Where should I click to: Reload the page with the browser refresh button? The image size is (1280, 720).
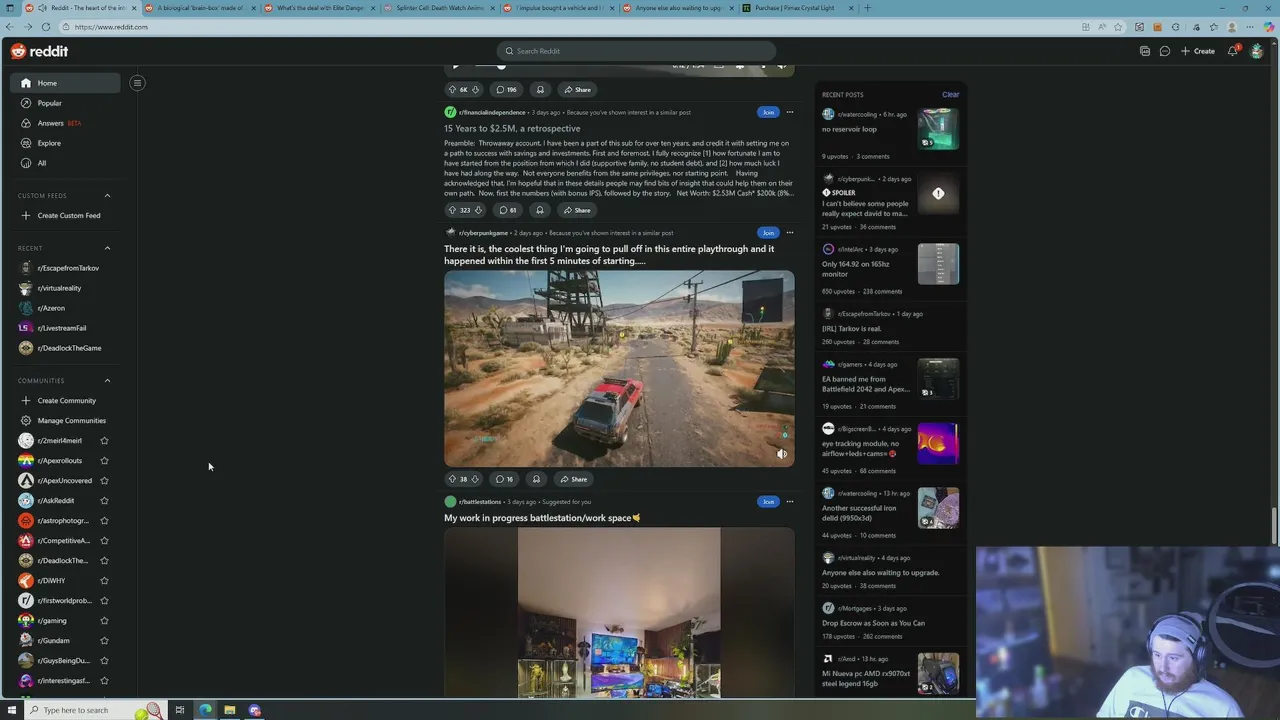pyautogui.click(x=46, y=27)
